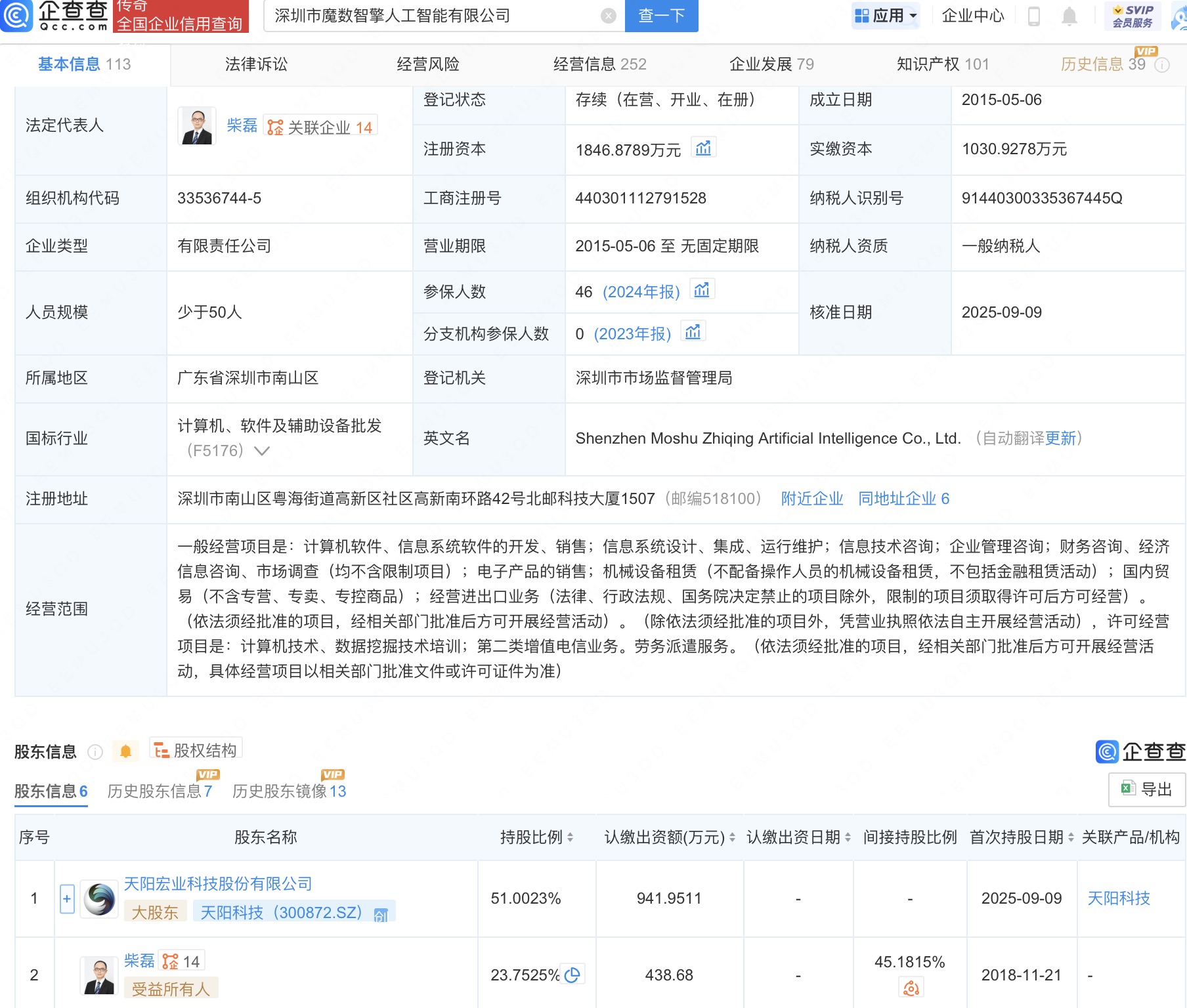Click the clear search text X icon
This screenshot has width=1187, height=1008.
point(609,16)
